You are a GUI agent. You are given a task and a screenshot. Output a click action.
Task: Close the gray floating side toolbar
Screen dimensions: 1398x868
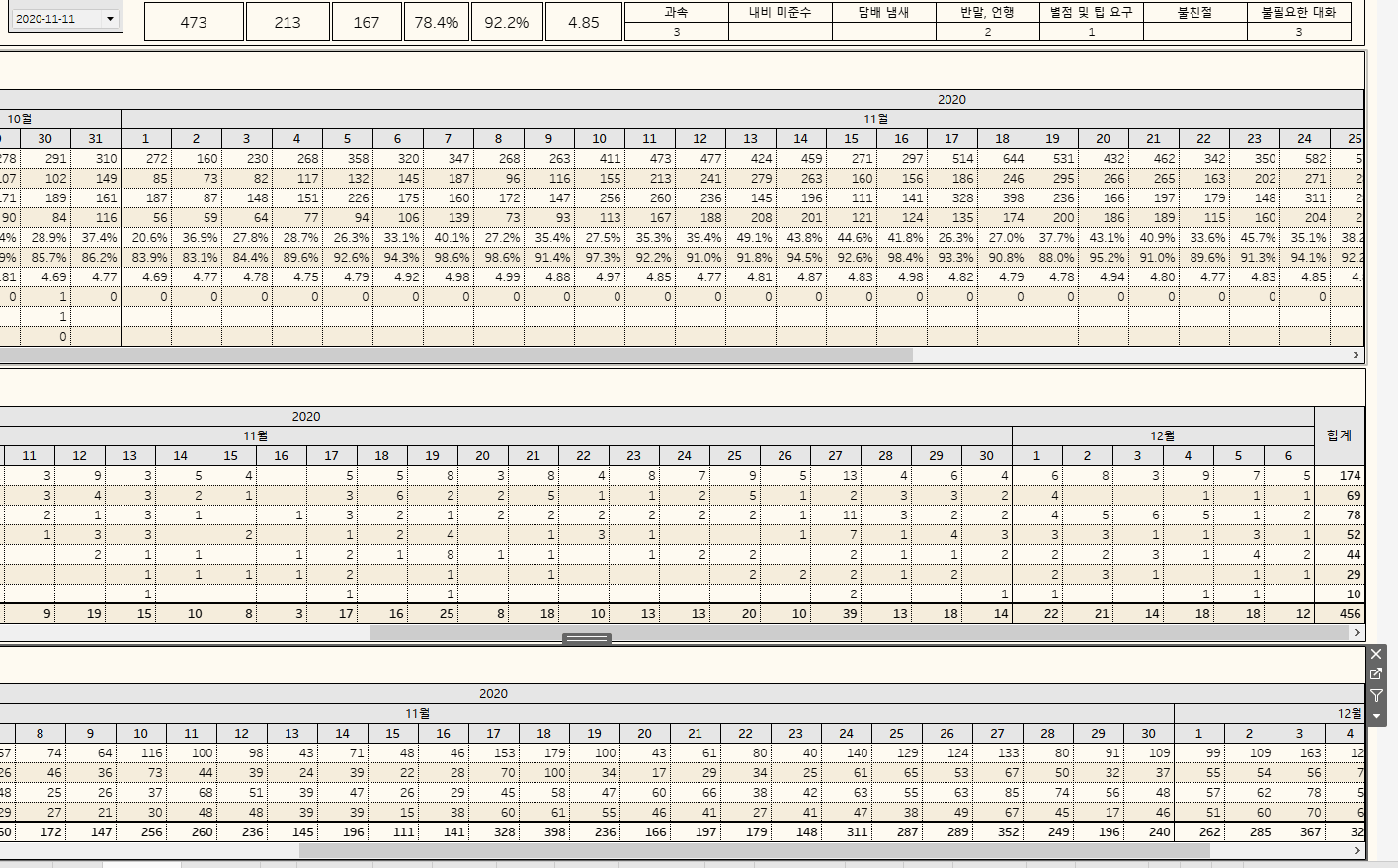point(1375,653)
